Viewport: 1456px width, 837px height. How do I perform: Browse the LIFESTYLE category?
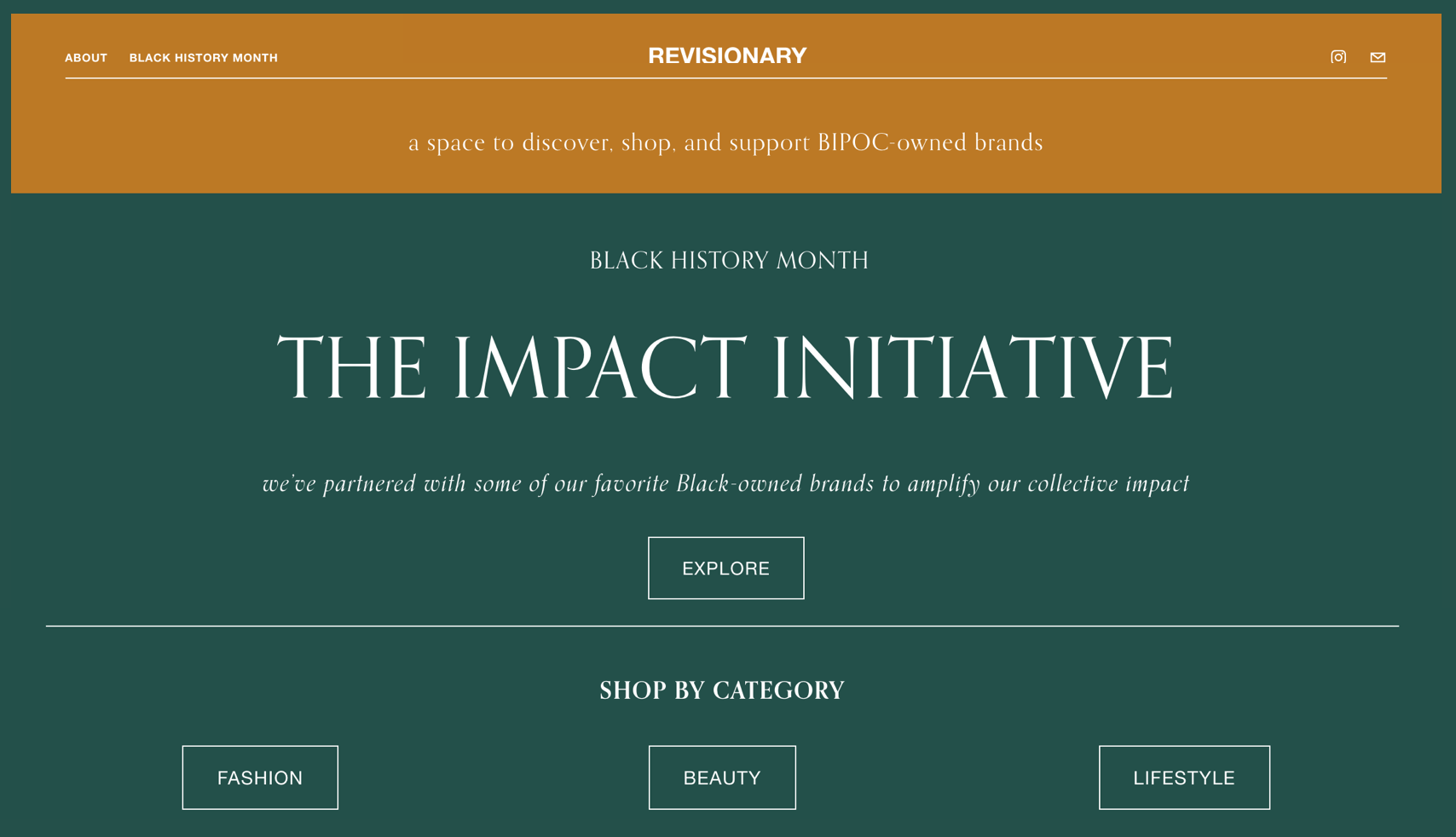(1183, 776)
